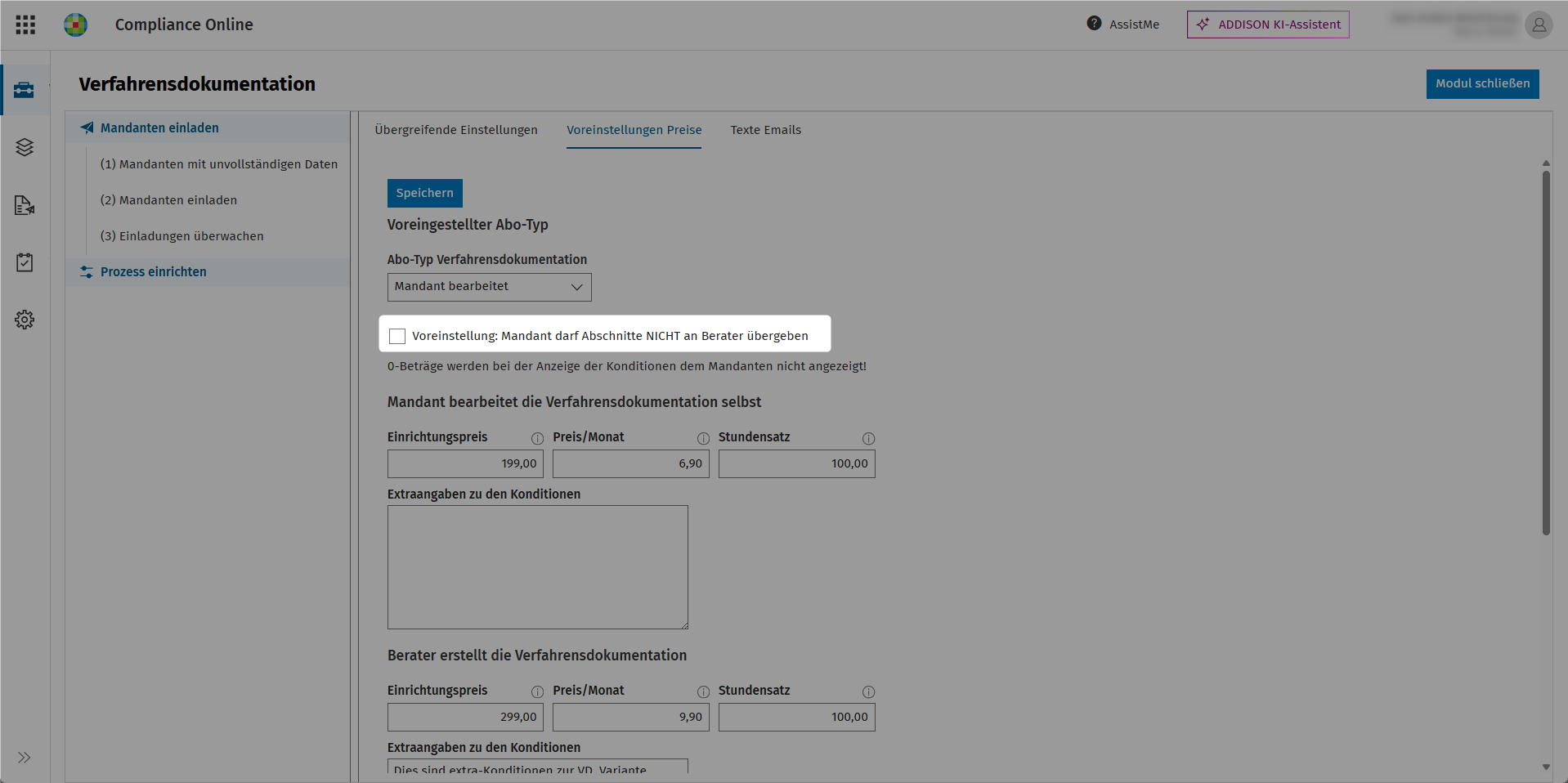1568x783 pixels.
Task: Switch to Texte Emails tab
Action: [766, 130]
